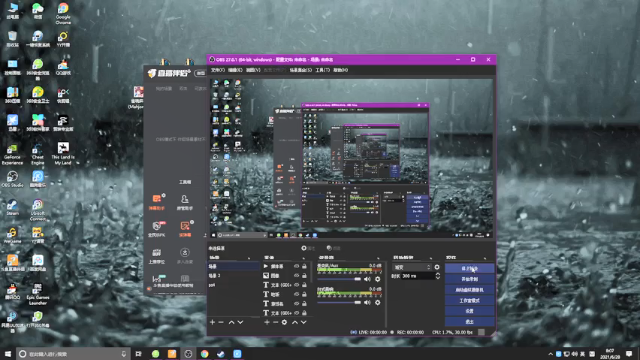Open Desktop Audio channel settings gear
Image resolution: width=640 pixels, height=360 pixels.
[378, 302]
